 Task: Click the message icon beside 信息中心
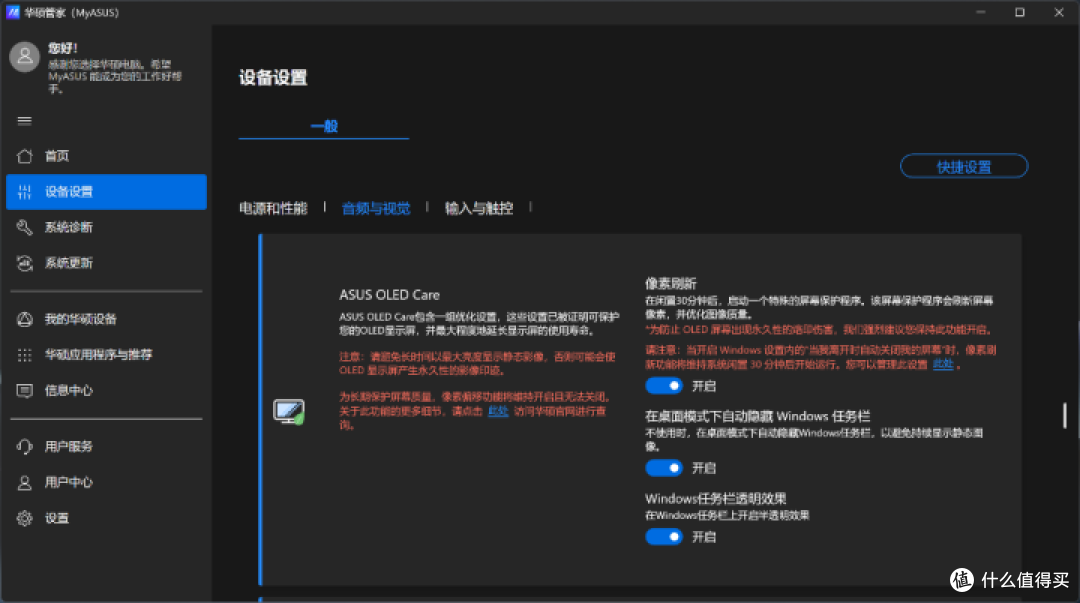[x=25, y=391]
